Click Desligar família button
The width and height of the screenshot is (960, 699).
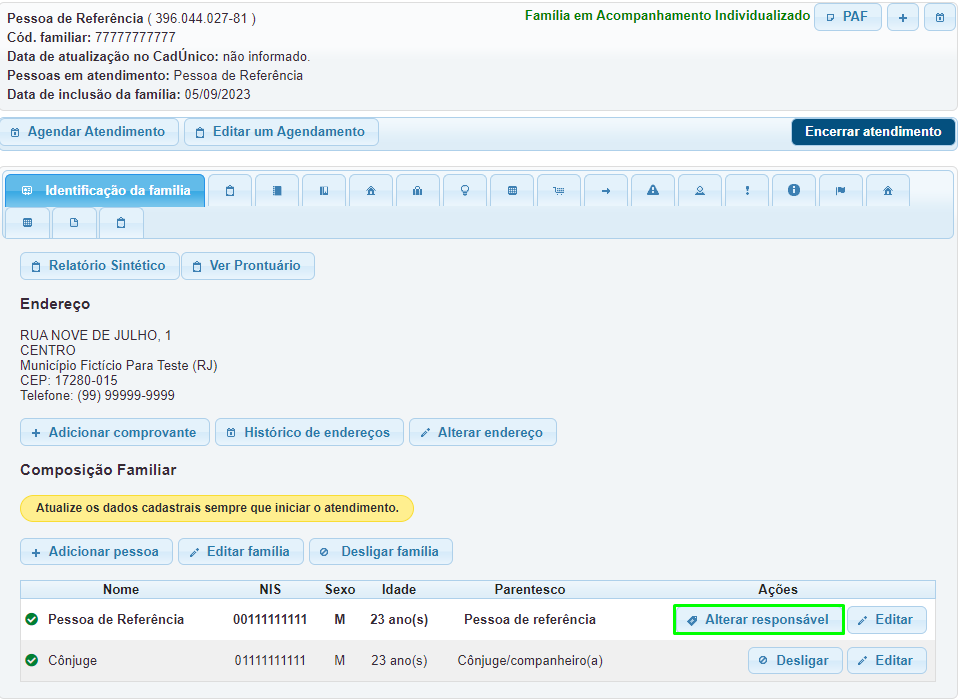point(381,551)
